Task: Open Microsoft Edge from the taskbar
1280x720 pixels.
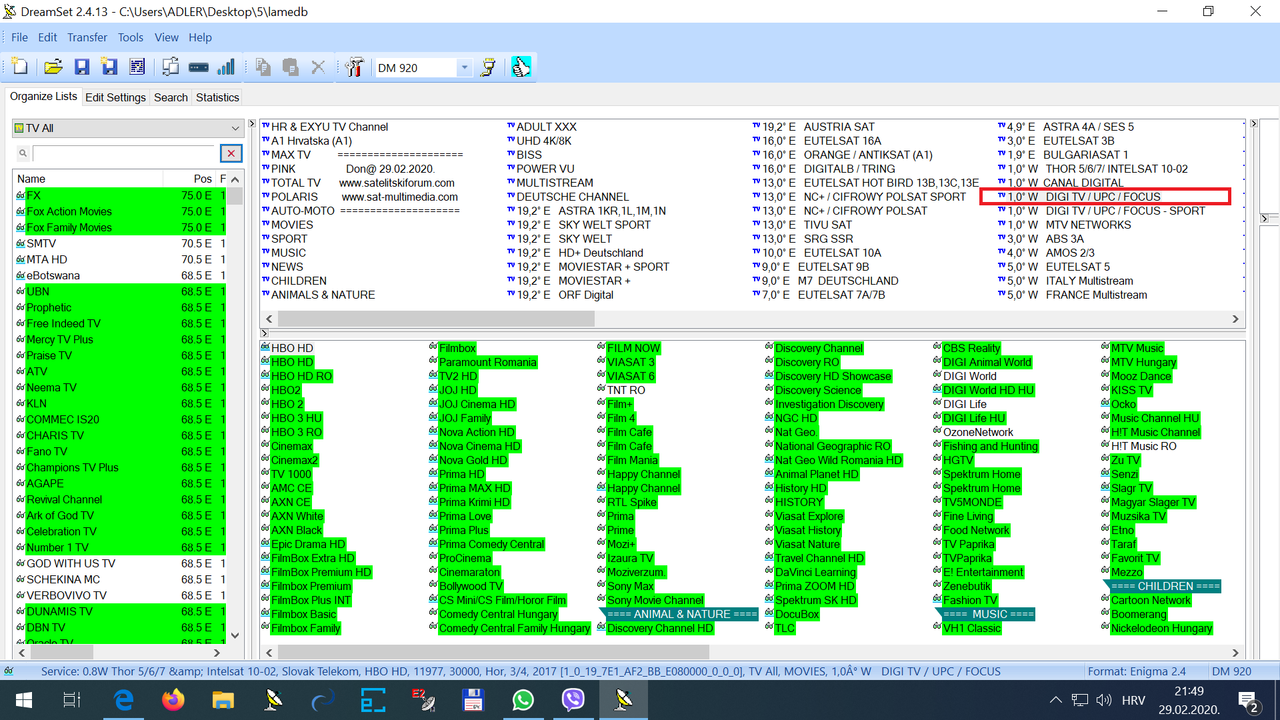Action: (x=124, y=701)
